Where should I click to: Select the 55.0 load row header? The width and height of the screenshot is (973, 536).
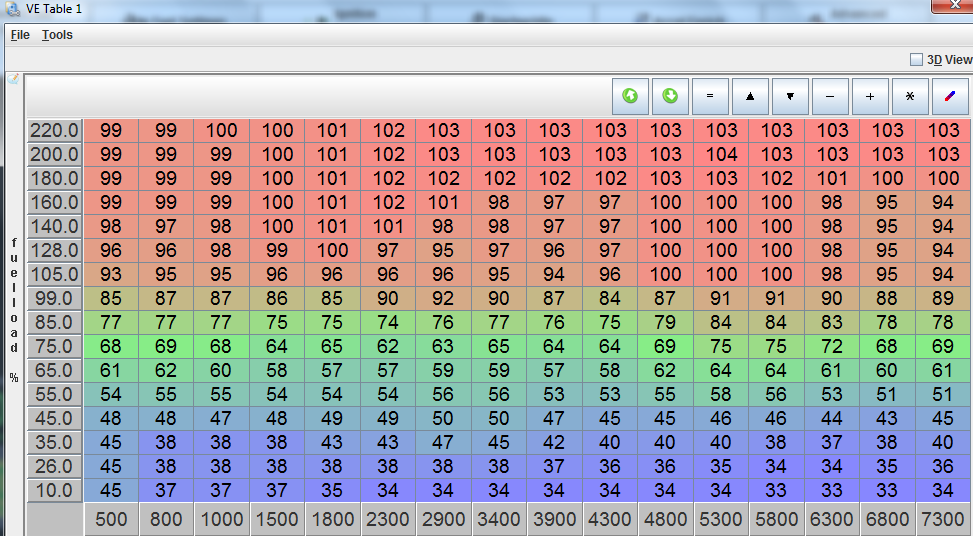click(55, 395)
